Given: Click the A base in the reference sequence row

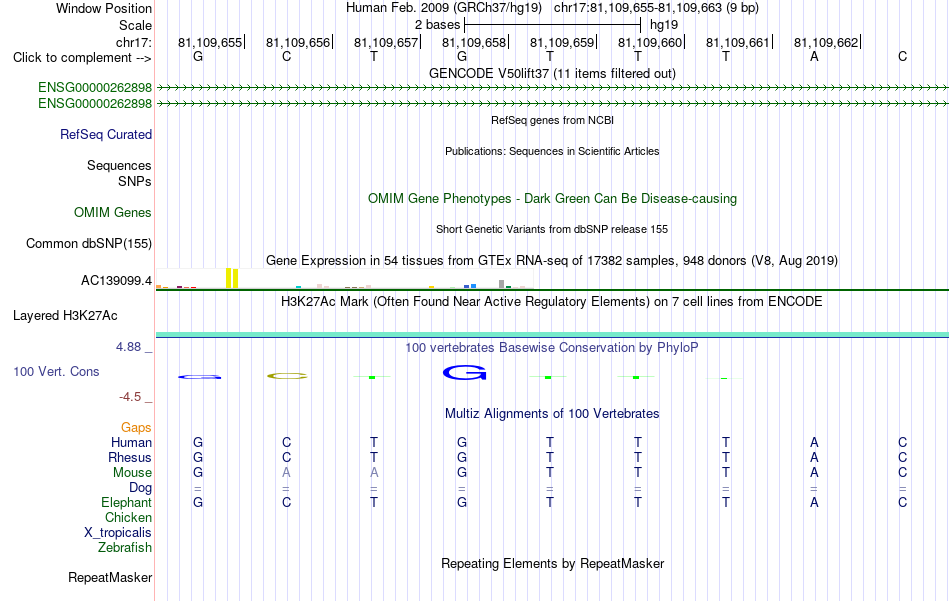Looking at the screenshot, I should click(x=814, y=56).
